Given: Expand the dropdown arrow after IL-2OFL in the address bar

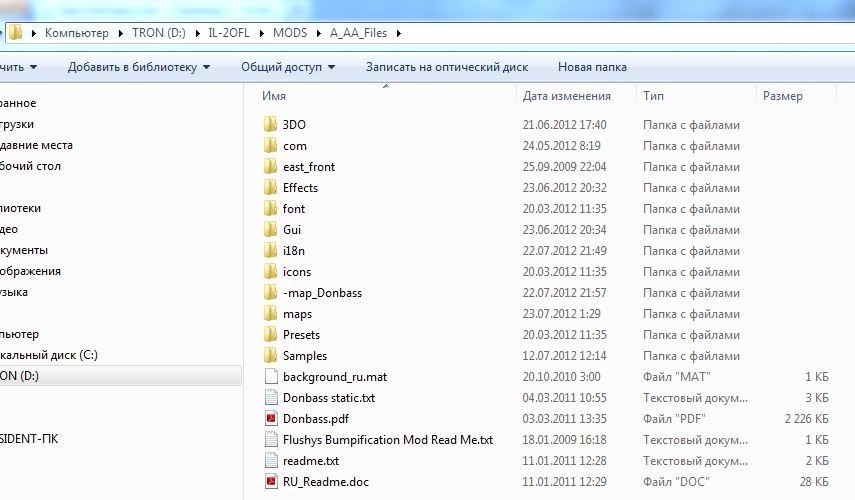Looking at the screenshot, I should pos(262,33).
